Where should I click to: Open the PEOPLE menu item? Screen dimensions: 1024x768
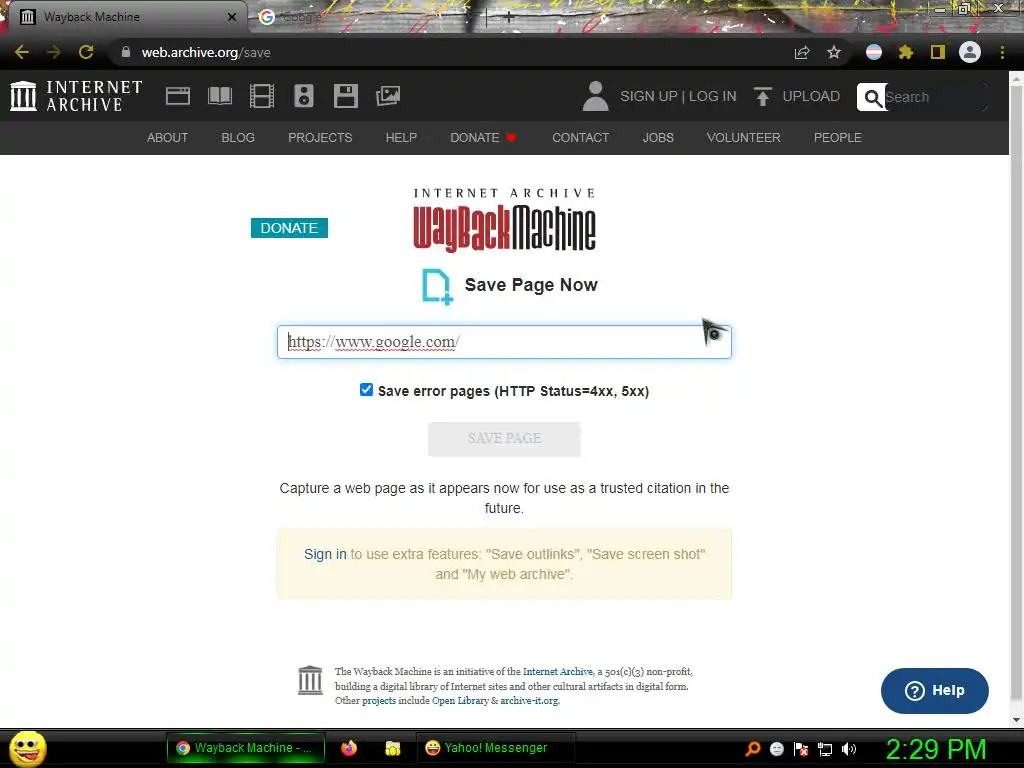click(x=837, y=138)
